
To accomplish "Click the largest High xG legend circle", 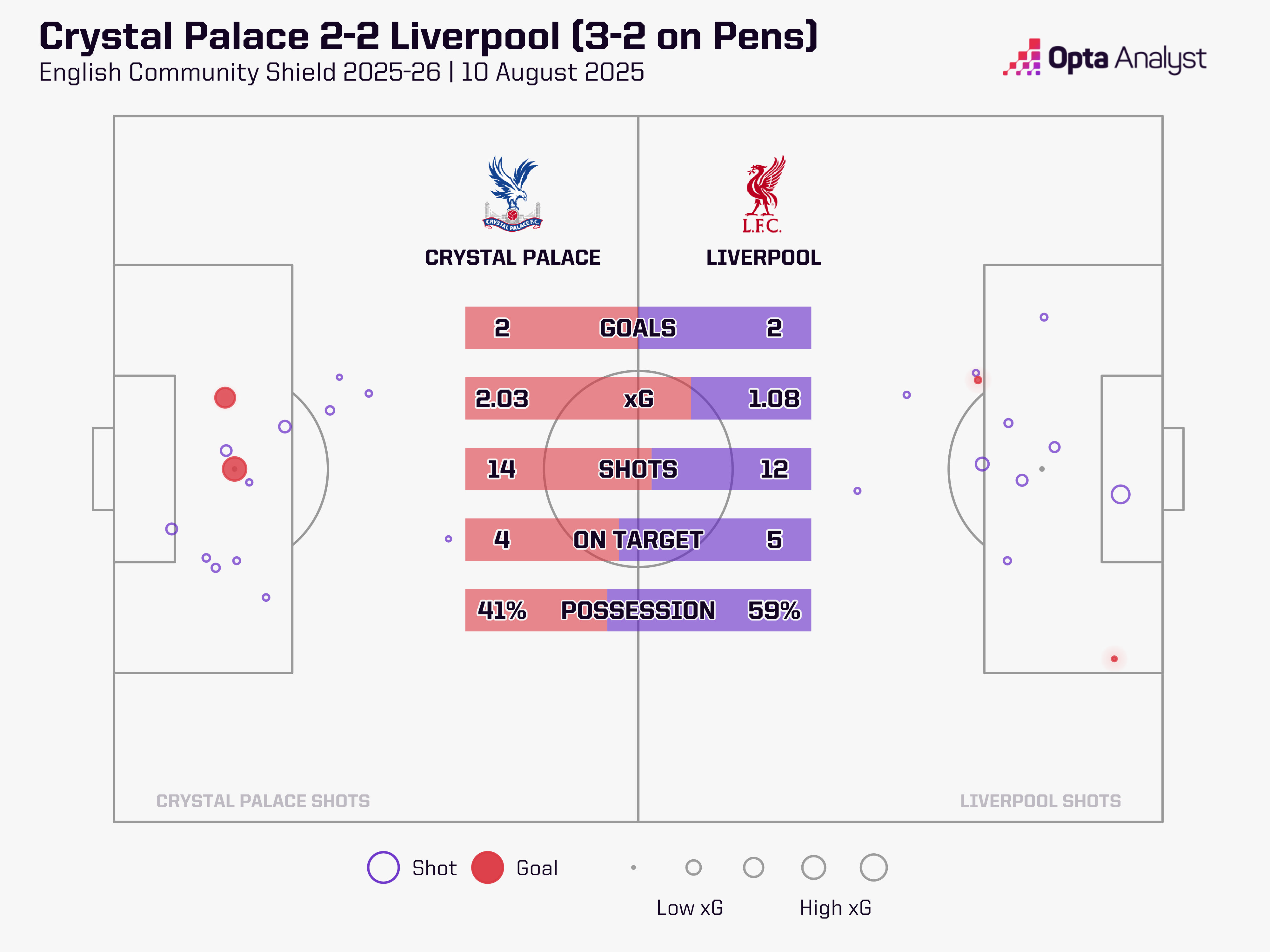I will [873, 867].
